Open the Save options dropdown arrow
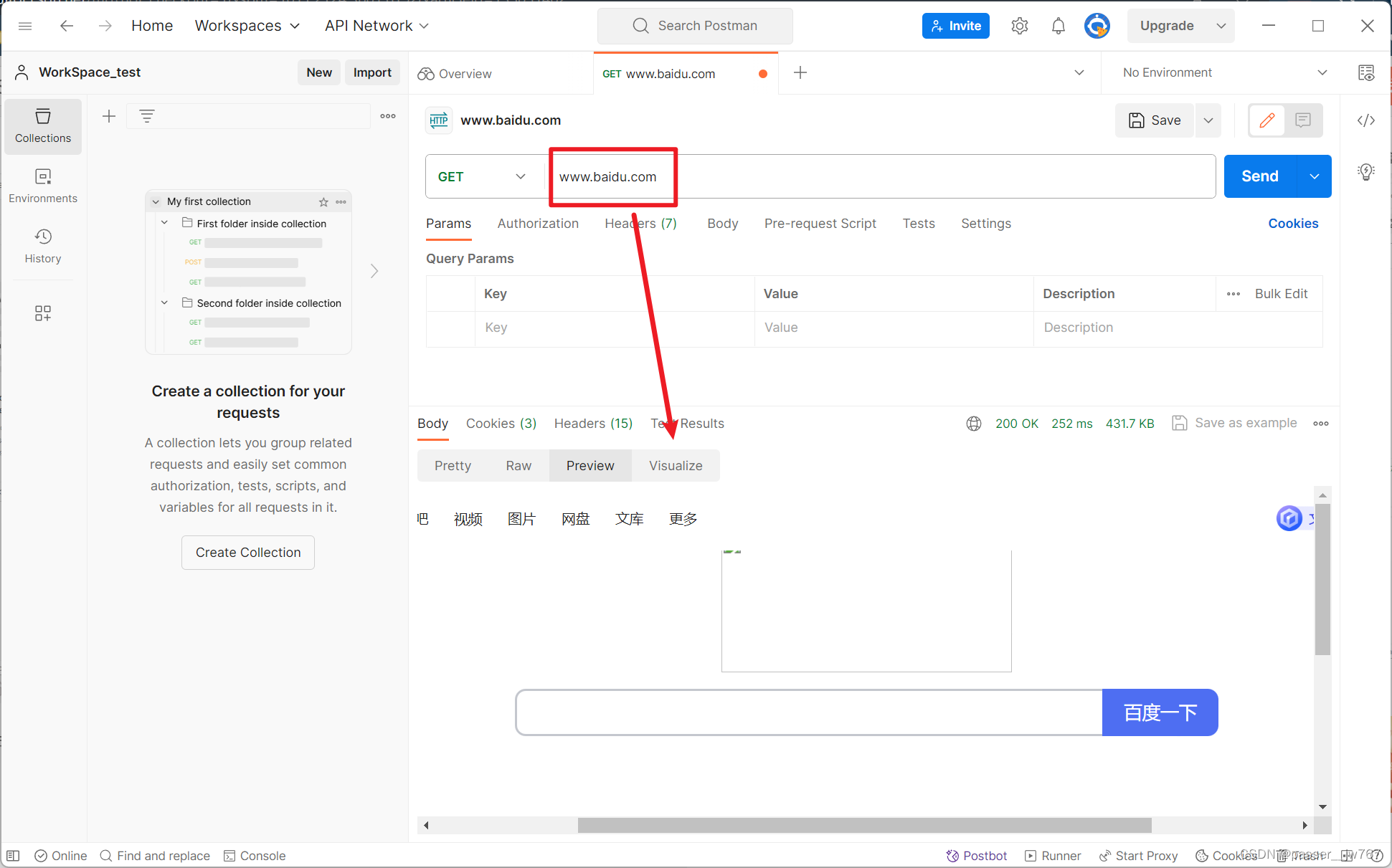Image resolution: width=1392 pixels, height=868 pixels. click(1208, 120)
